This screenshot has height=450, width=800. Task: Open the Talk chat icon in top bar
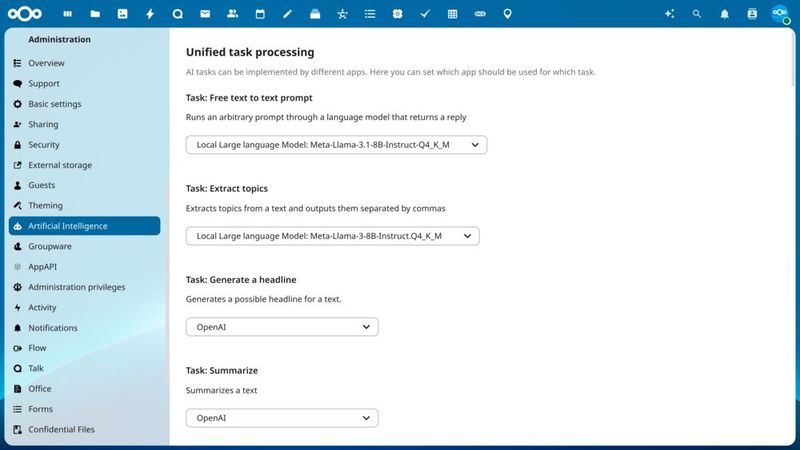pyautogui.click(x=178, y=14)
